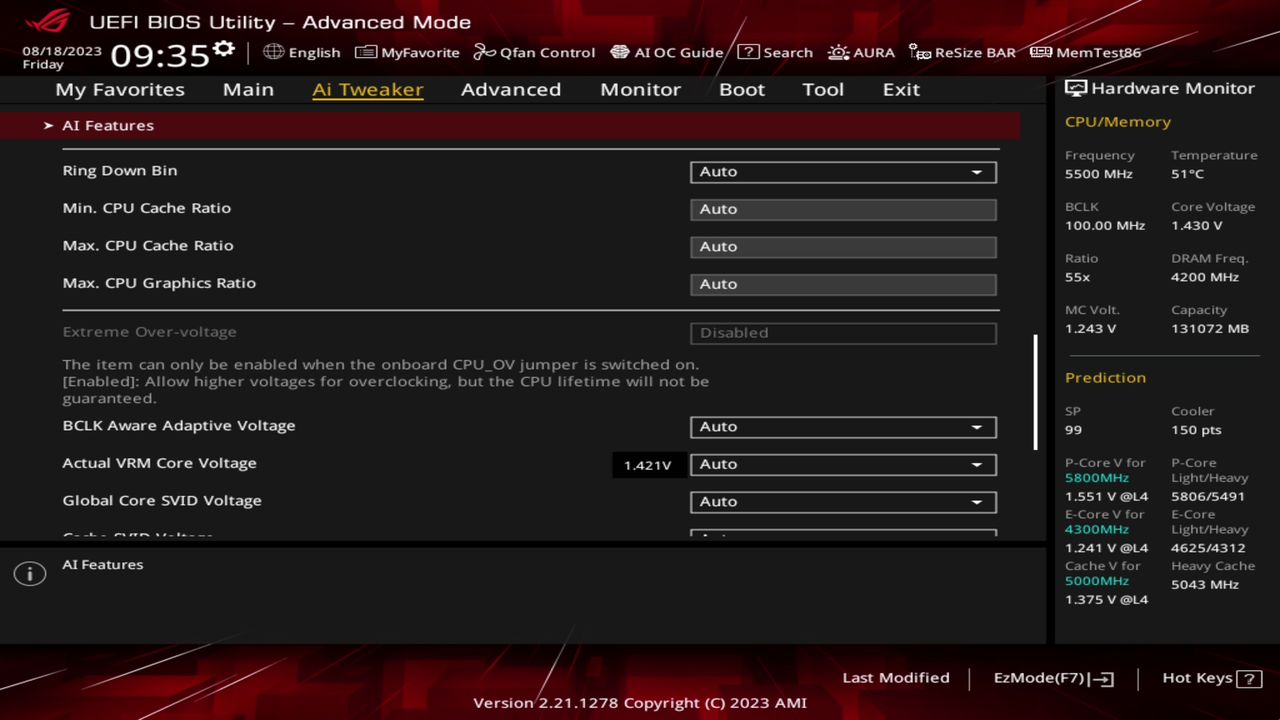The image size is (1280, 720).
Task: Switch to the Main tab
Action: (248, 89)
